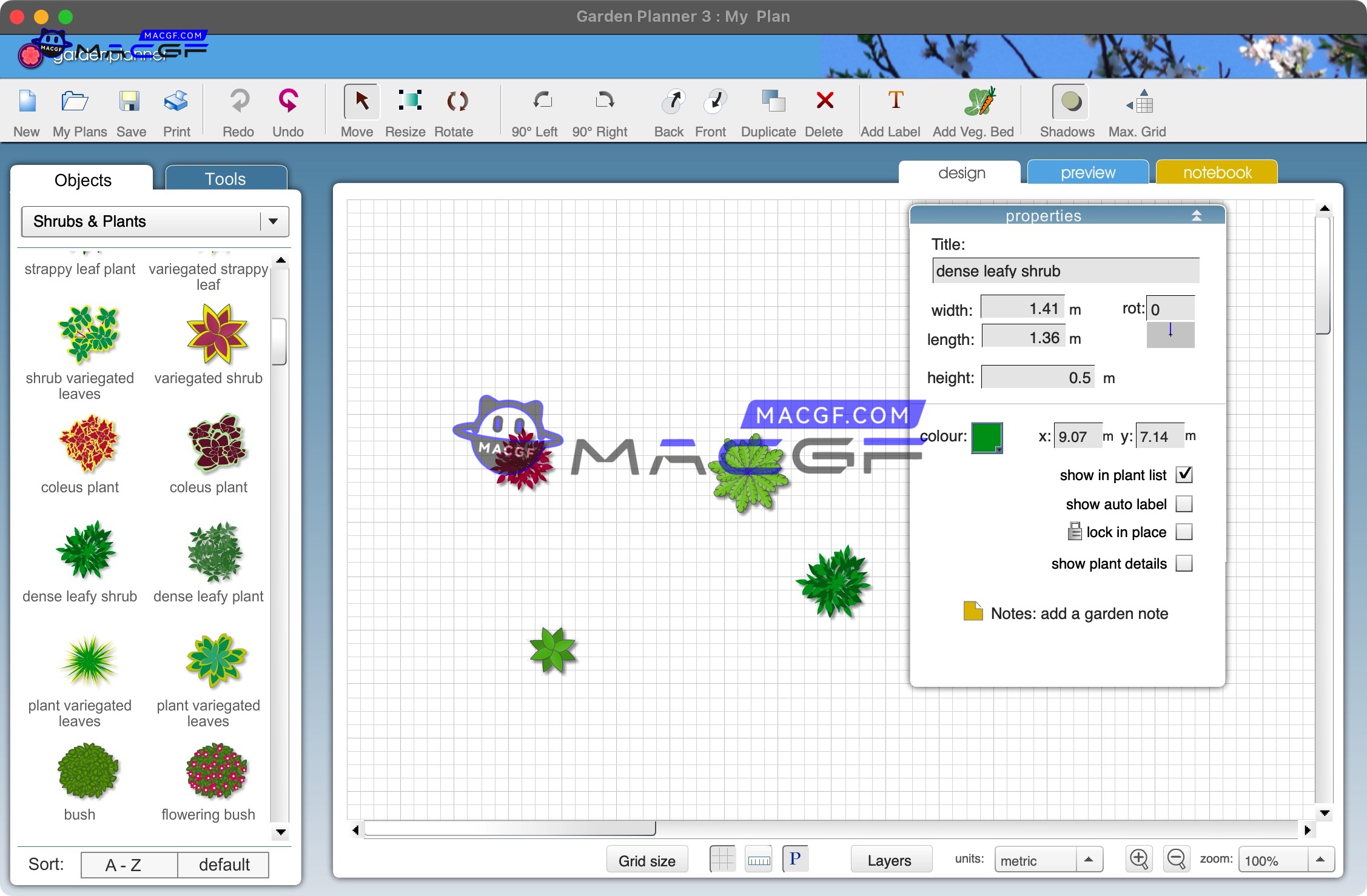The width and height of the screenshot is (1367, 896).
Task: Zoom in using the magnifier icon
Action: 1138,859
